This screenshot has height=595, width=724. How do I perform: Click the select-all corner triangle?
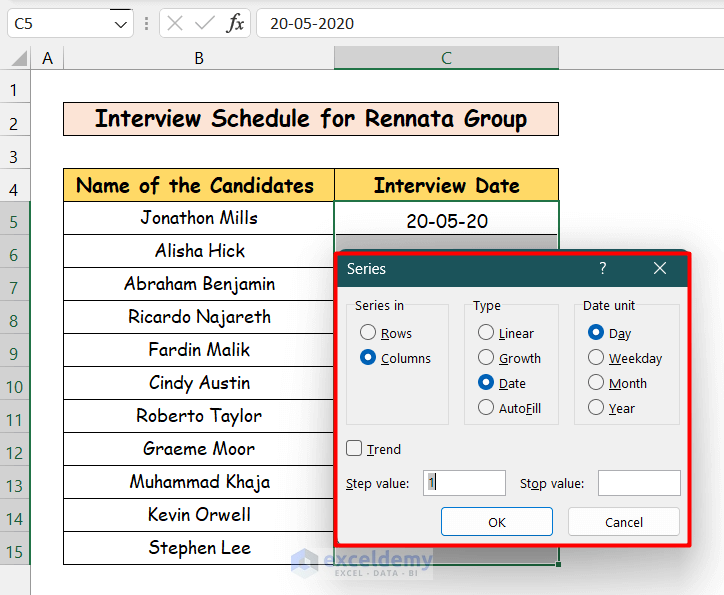pos(18,59)
